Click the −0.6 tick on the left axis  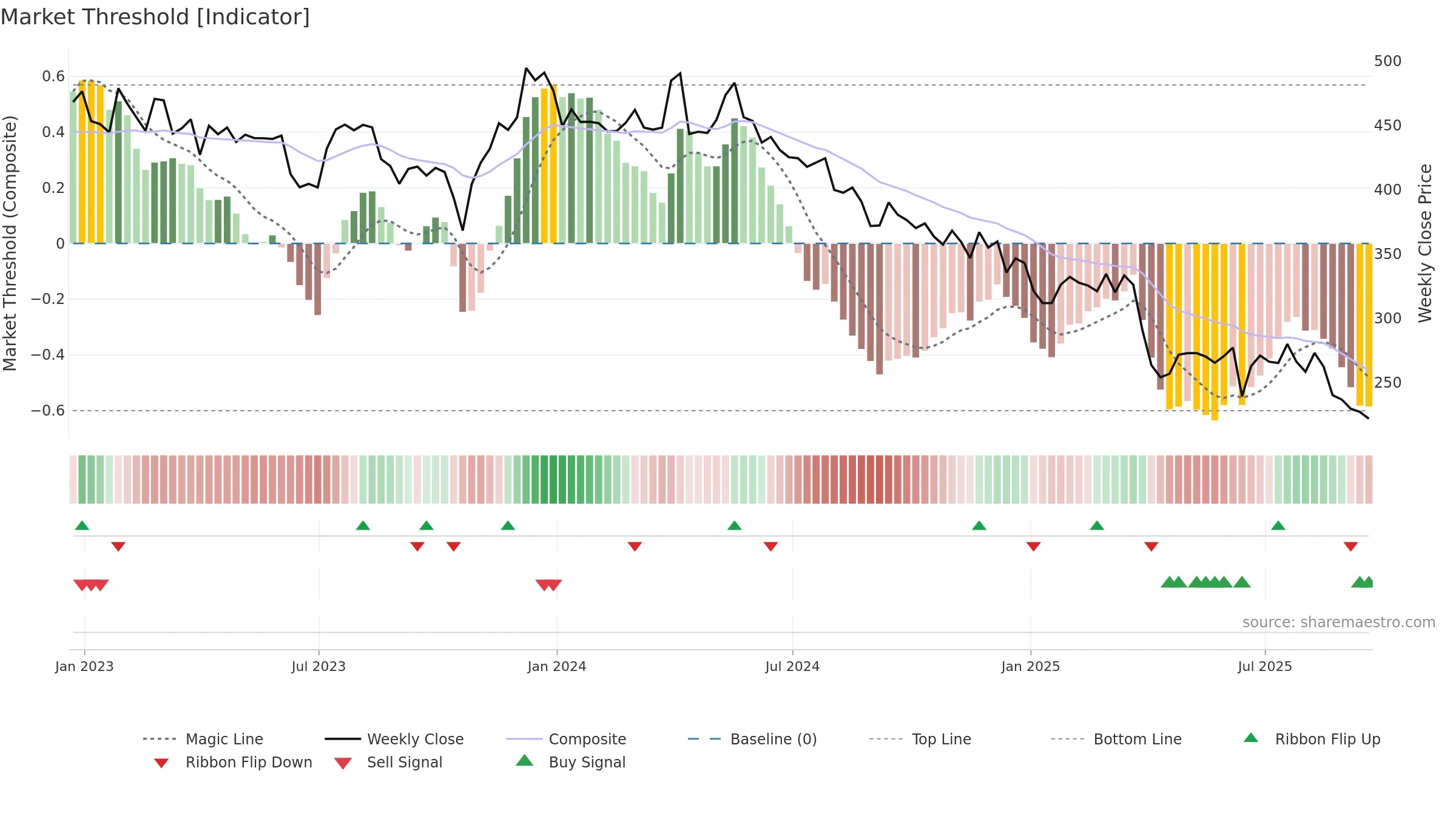click(48, 411)
